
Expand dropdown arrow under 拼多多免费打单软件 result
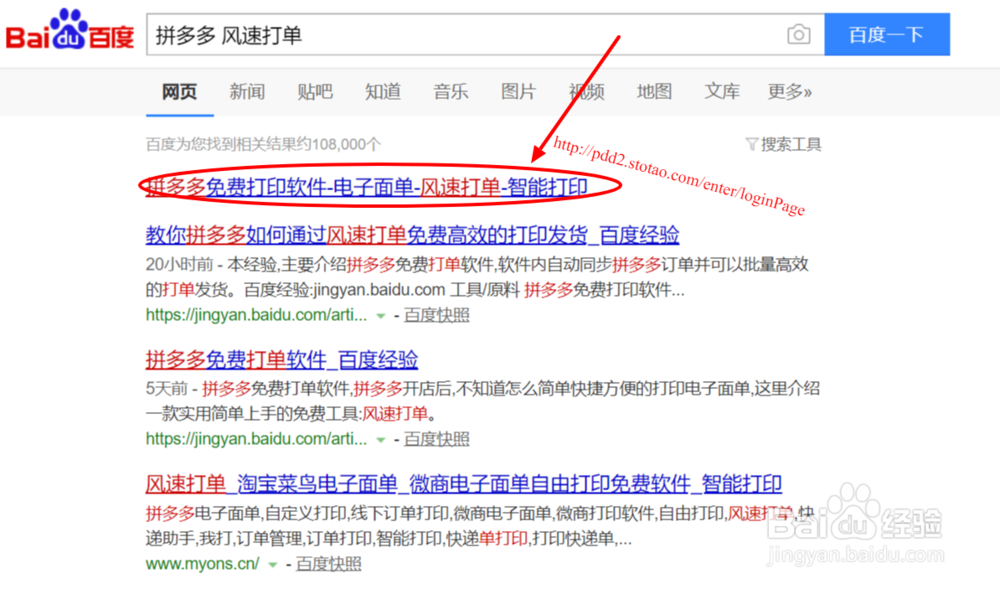pyautogui.click(x=381, y=440)
